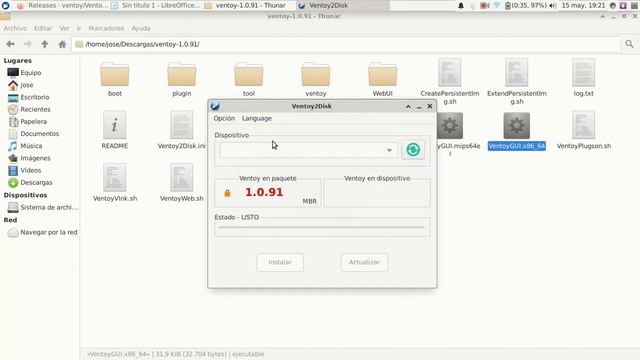Switch to the LibreOffice Sin título 1 window
Screen dimensions: 640x360
point(155,5)
